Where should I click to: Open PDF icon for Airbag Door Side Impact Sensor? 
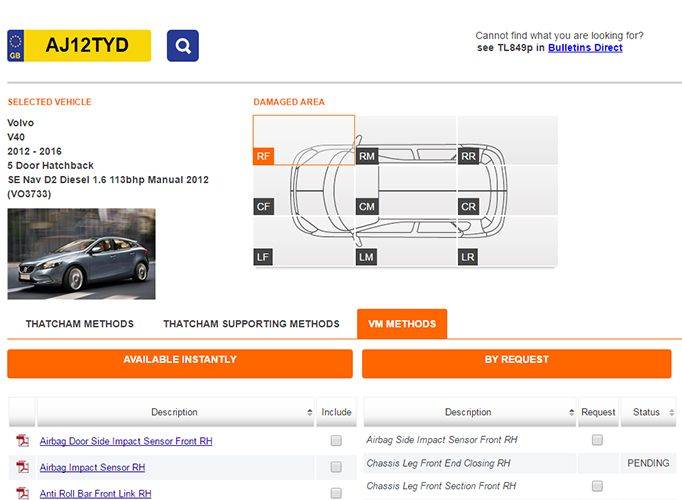[x=23, y=441]
